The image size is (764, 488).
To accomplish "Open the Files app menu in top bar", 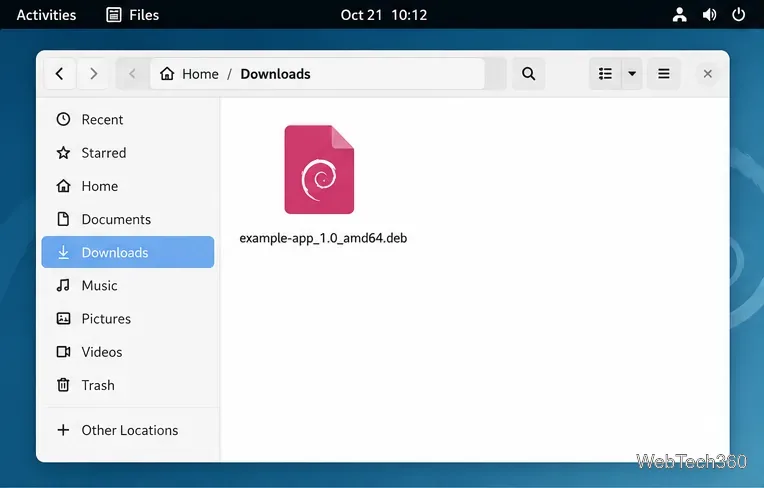I will 133,15.
